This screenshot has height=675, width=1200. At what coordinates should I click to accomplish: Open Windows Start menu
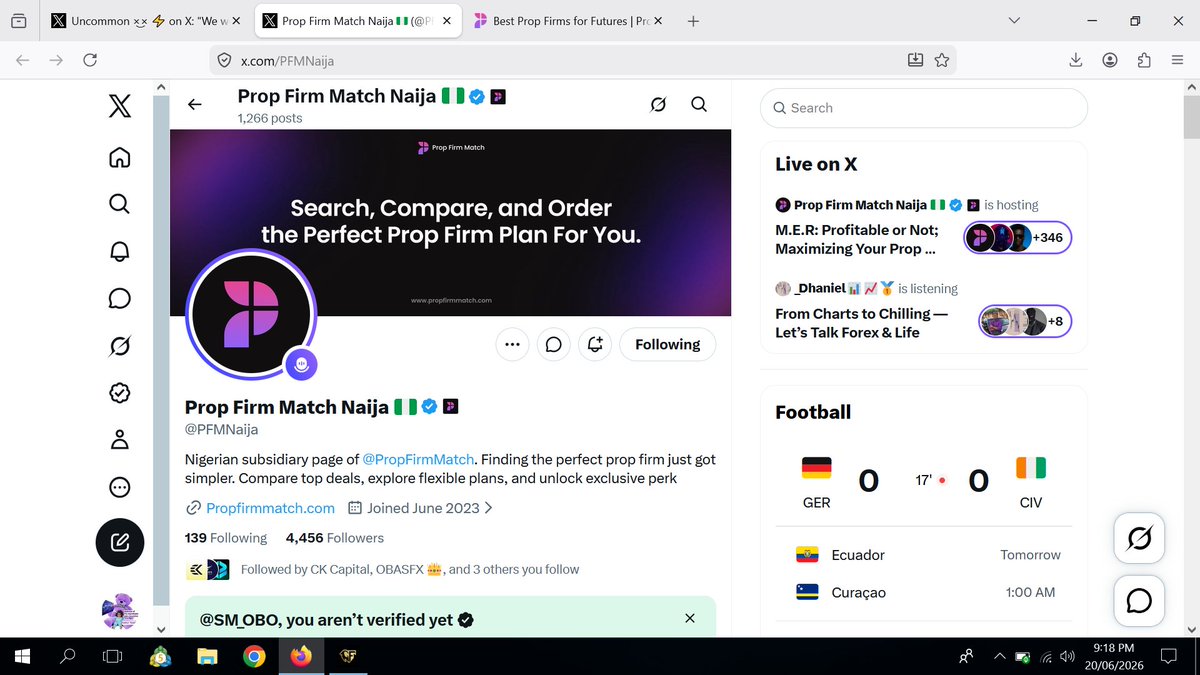click(22, 657)
